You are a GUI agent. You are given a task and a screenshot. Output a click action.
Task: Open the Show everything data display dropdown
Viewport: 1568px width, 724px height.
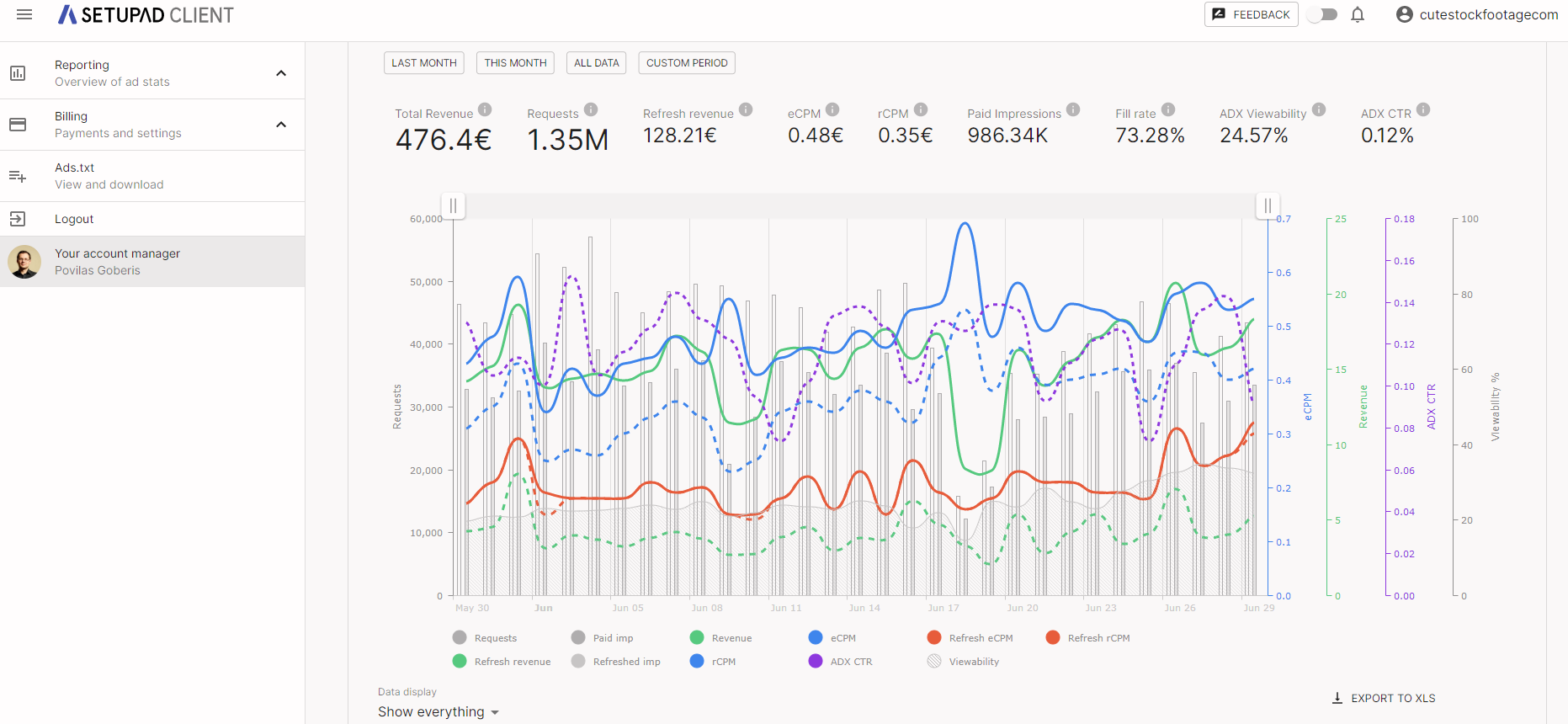coord(439,712)
